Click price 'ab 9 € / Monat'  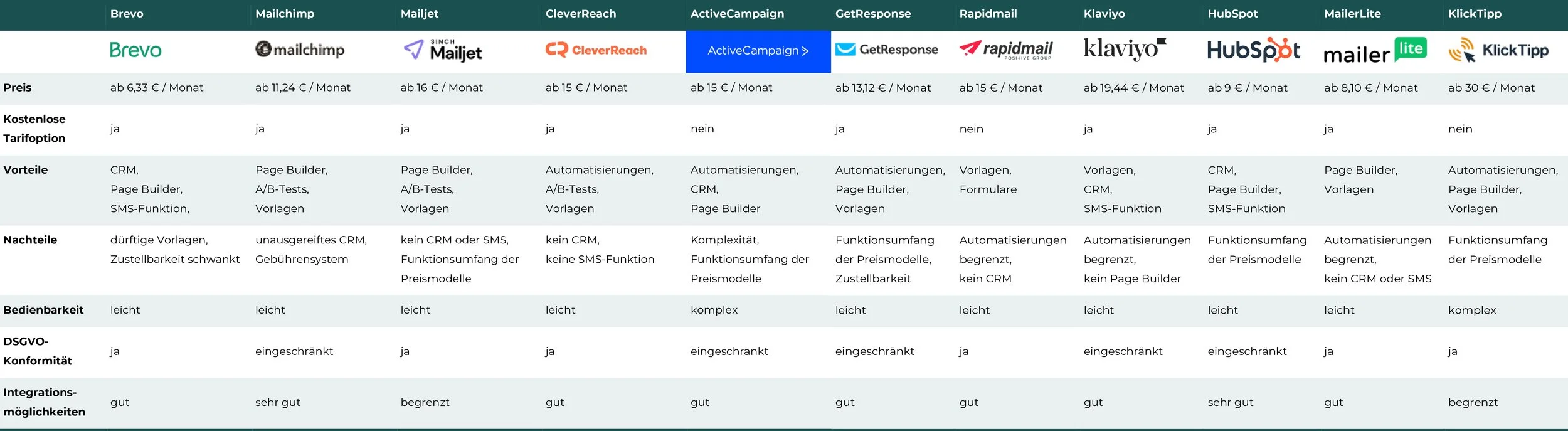[1248, 88]
